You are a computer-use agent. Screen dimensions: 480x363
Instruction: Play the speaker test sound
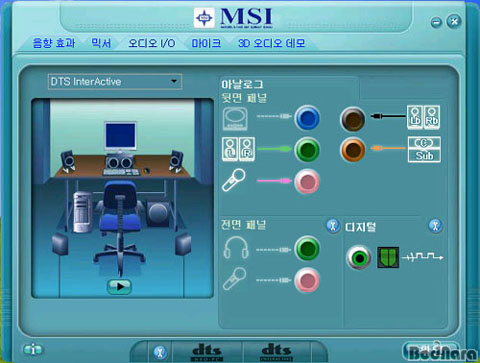tap(119, 286)
